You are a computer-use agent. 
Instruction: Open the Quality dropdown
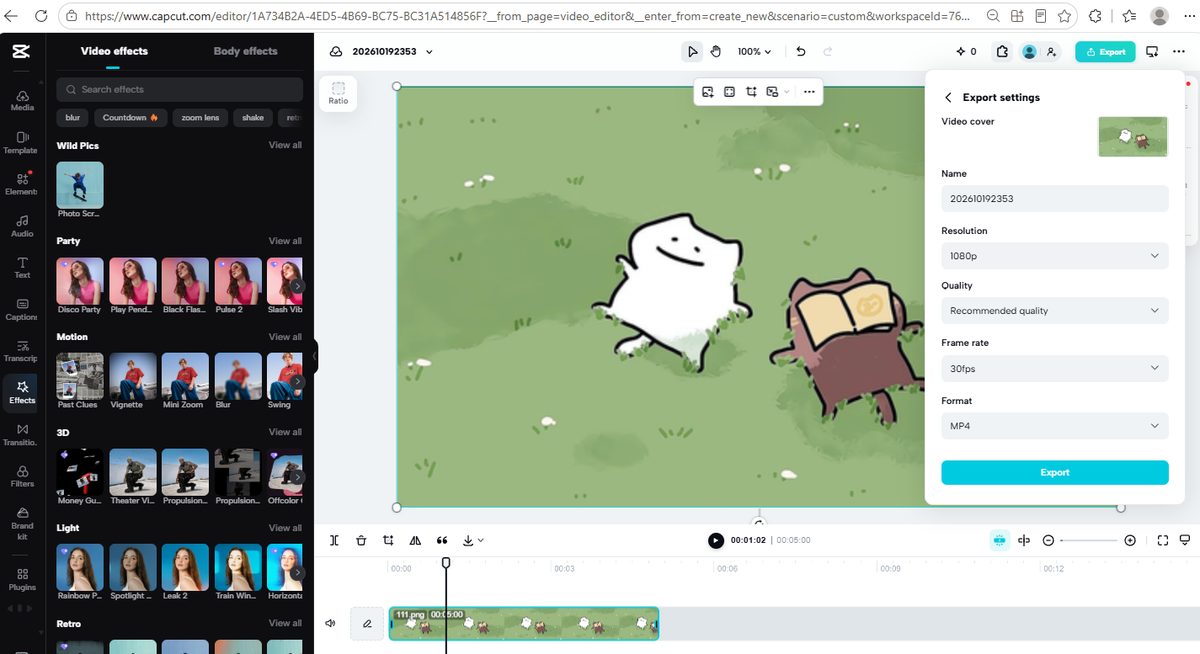tap(1055, 311)
